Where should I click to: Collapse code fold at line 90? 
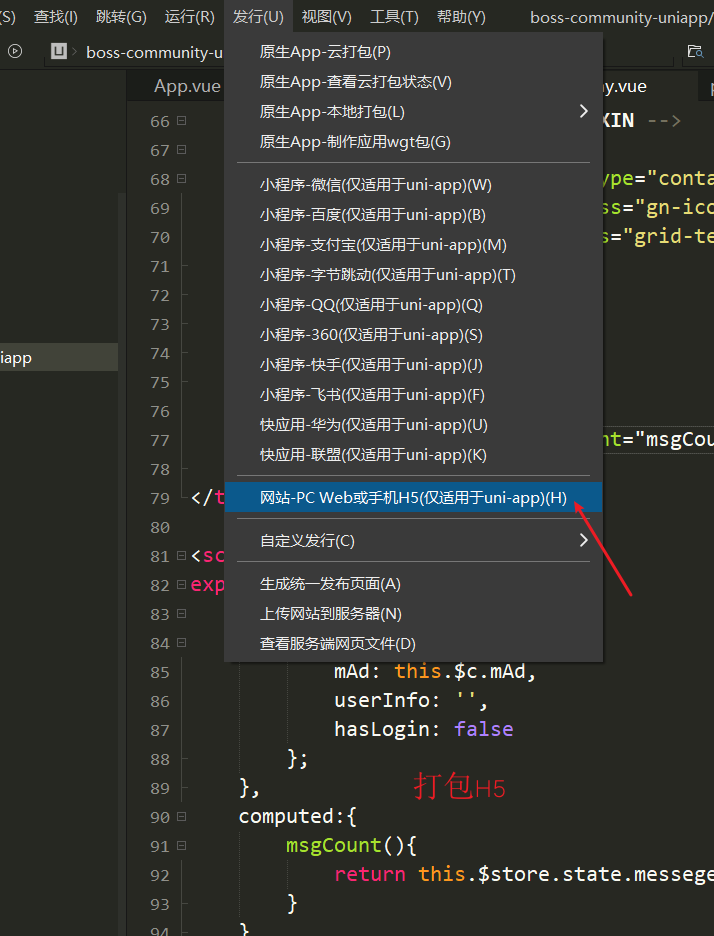coord(181,817)
